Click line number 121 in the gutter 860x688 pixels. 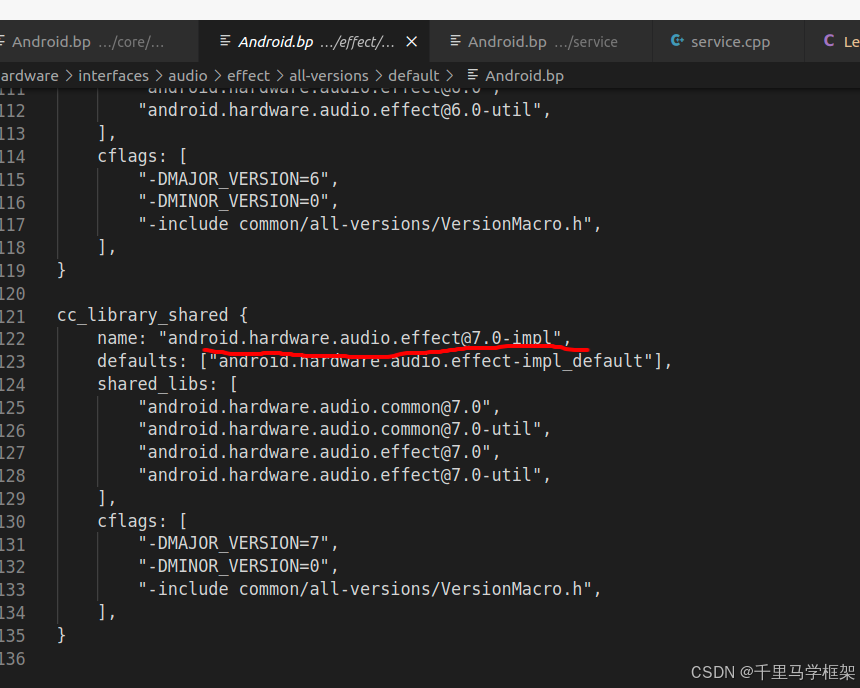point(12,317)
